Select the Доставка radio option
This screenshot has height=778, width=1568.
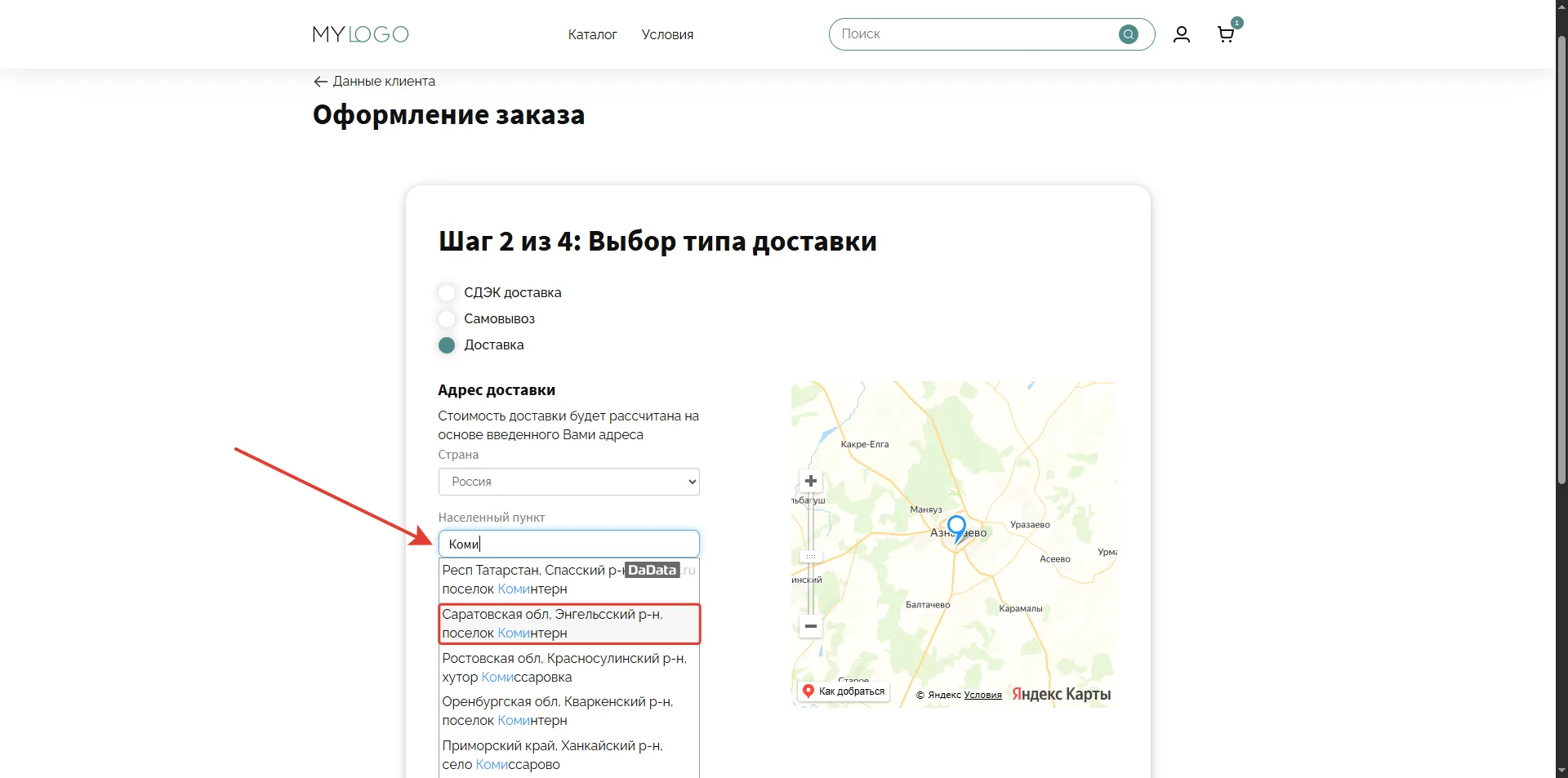tap(447, 345)
